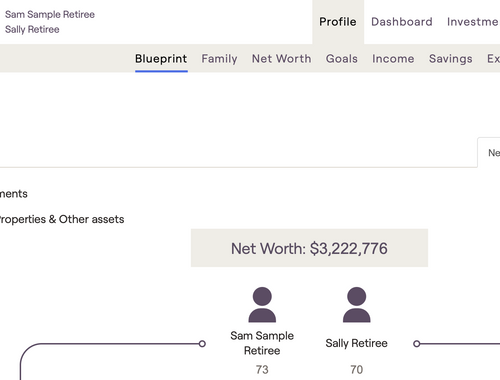Select the Goals sub-tab
The height and width of the screenshot is (380, 500).
click(x=342, y=59)
